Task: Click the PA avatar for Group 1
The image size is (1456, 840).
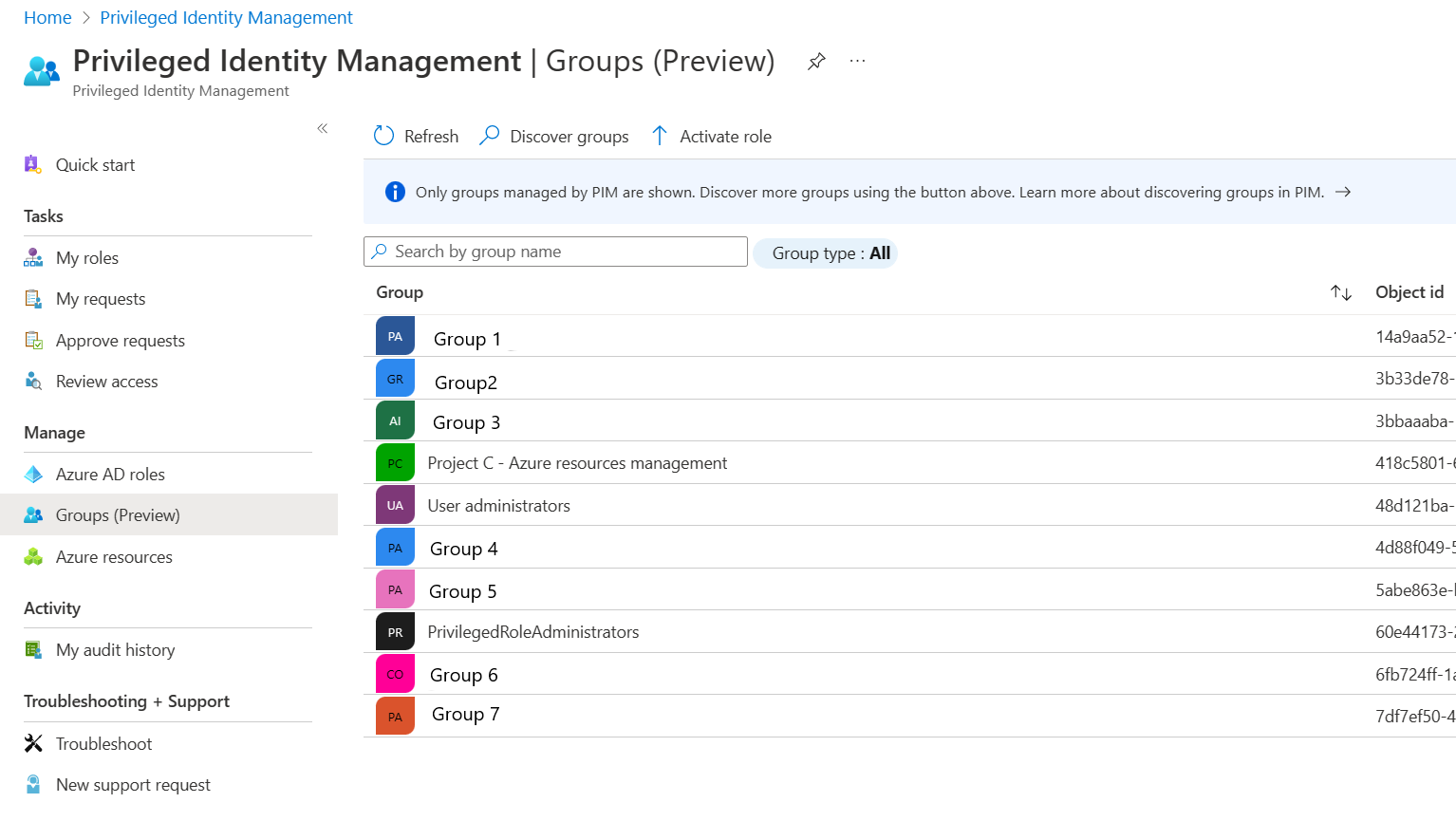Action: pyautogui.click(x=395, y=336)
